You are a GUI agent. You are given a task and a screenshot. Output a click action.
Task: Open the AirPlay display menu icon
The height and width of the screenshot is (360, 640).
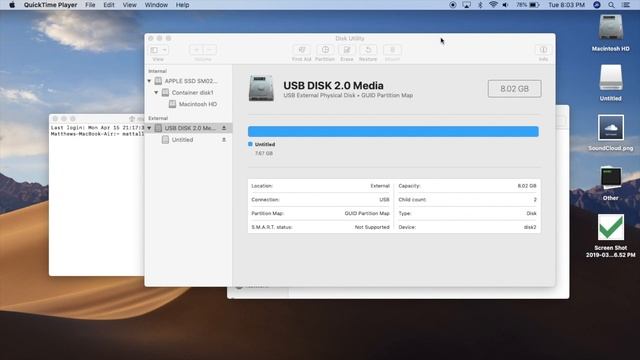(x=467, y=5)
